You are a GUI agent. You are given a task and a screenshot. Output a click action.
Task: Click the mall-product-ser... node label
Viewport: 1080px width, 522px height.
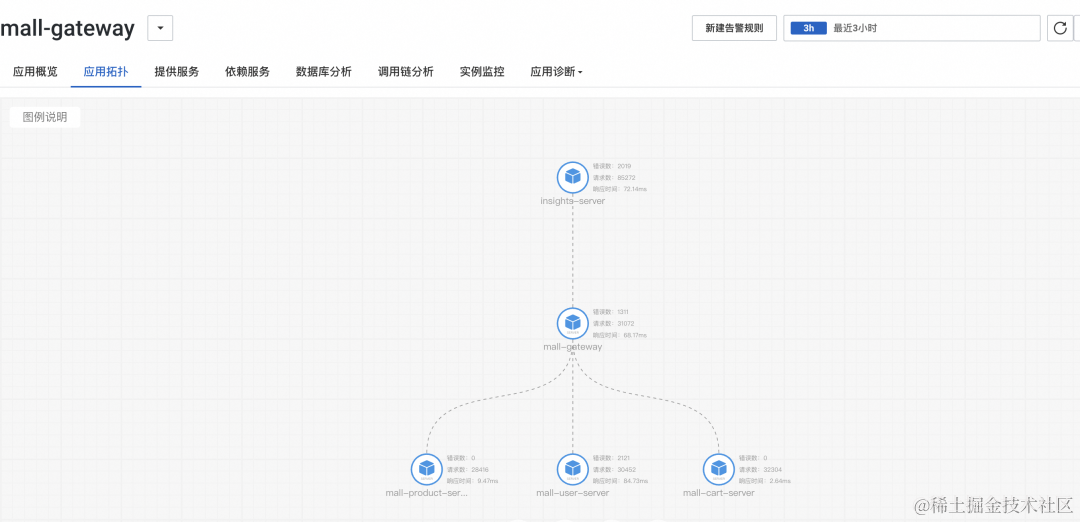pos(426,492)
